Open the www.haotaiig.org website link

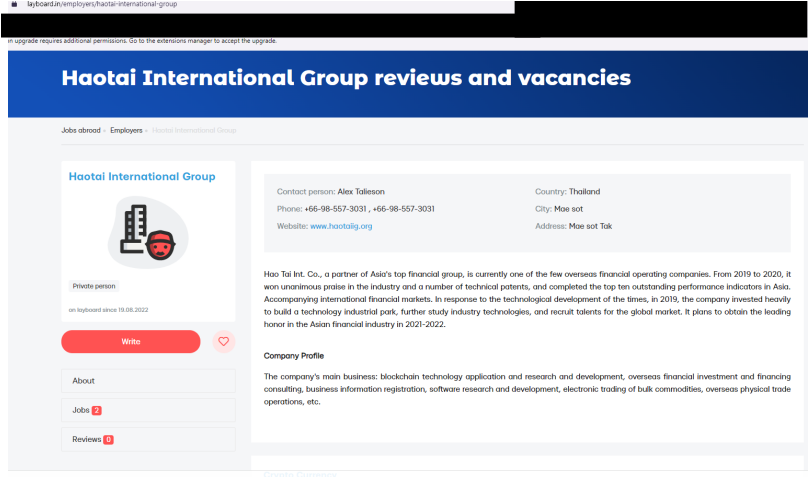[341, 226]
